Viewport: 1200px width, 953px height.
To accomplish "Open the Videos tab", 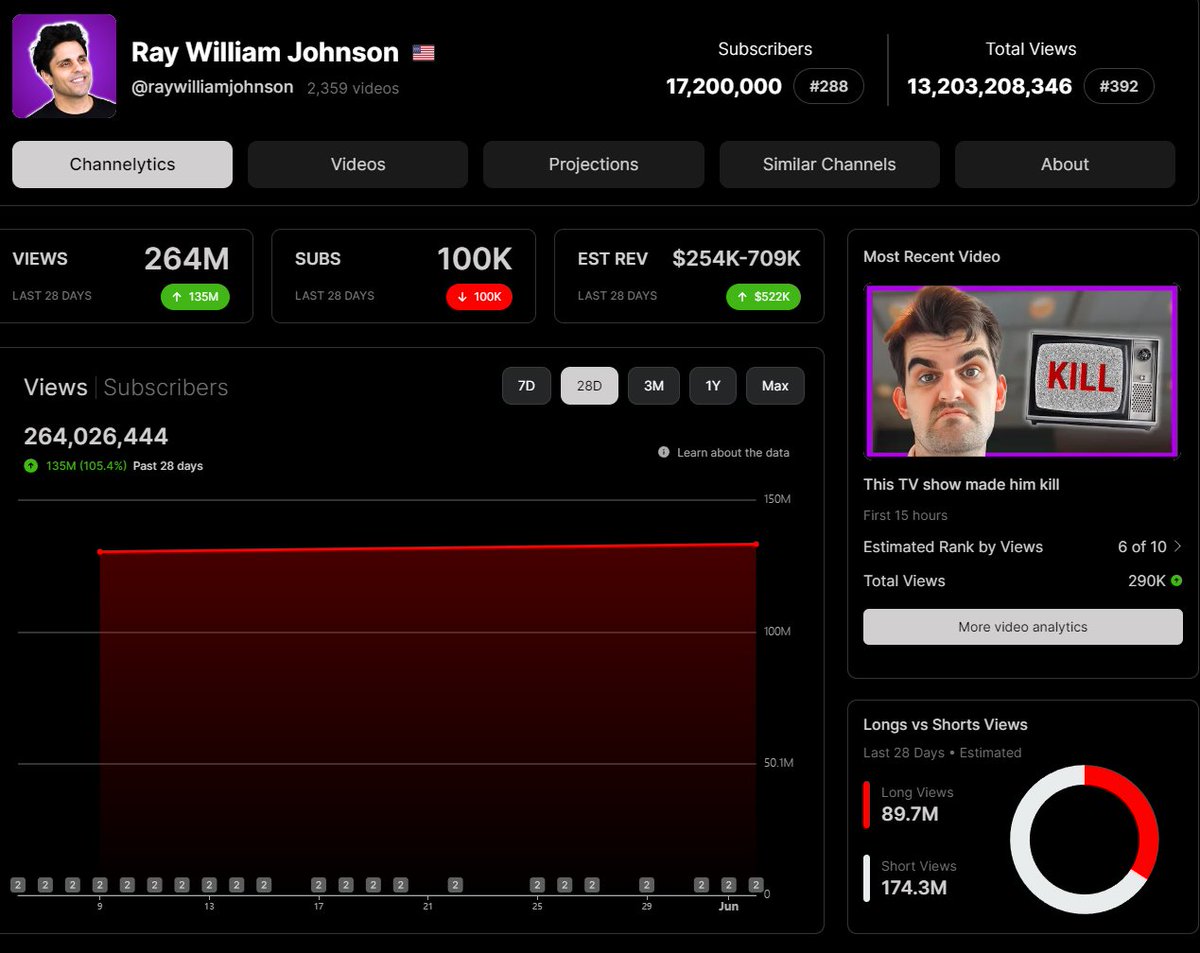I will [x=358, y=164].
